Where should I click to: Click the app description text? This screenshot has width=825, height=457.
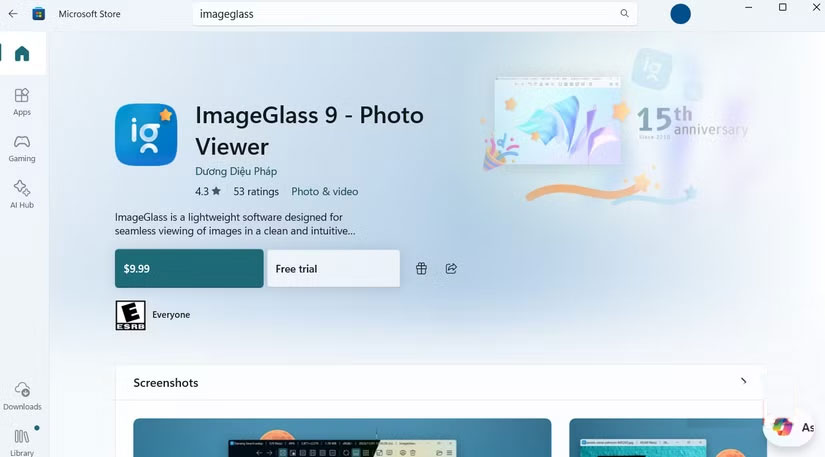pos(235,224)
